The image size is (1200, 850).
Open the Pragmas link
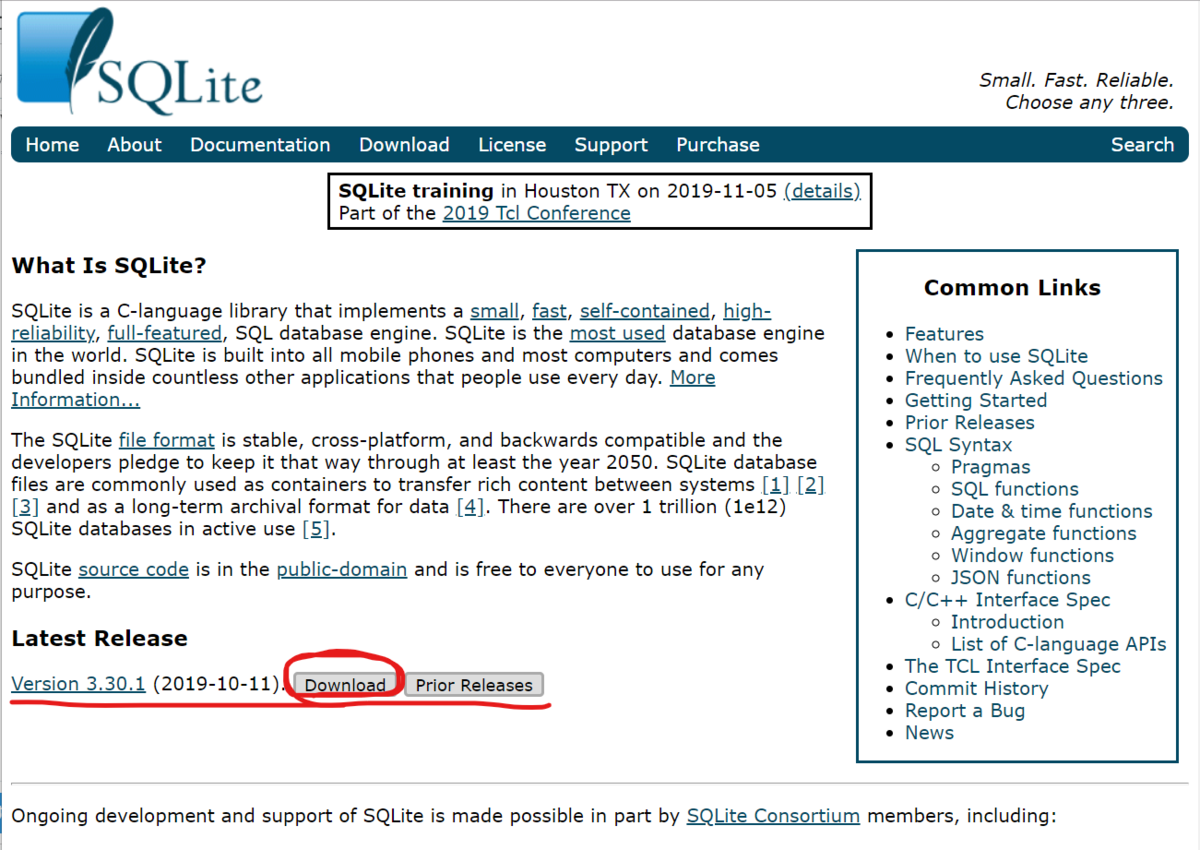click(990, 467)
